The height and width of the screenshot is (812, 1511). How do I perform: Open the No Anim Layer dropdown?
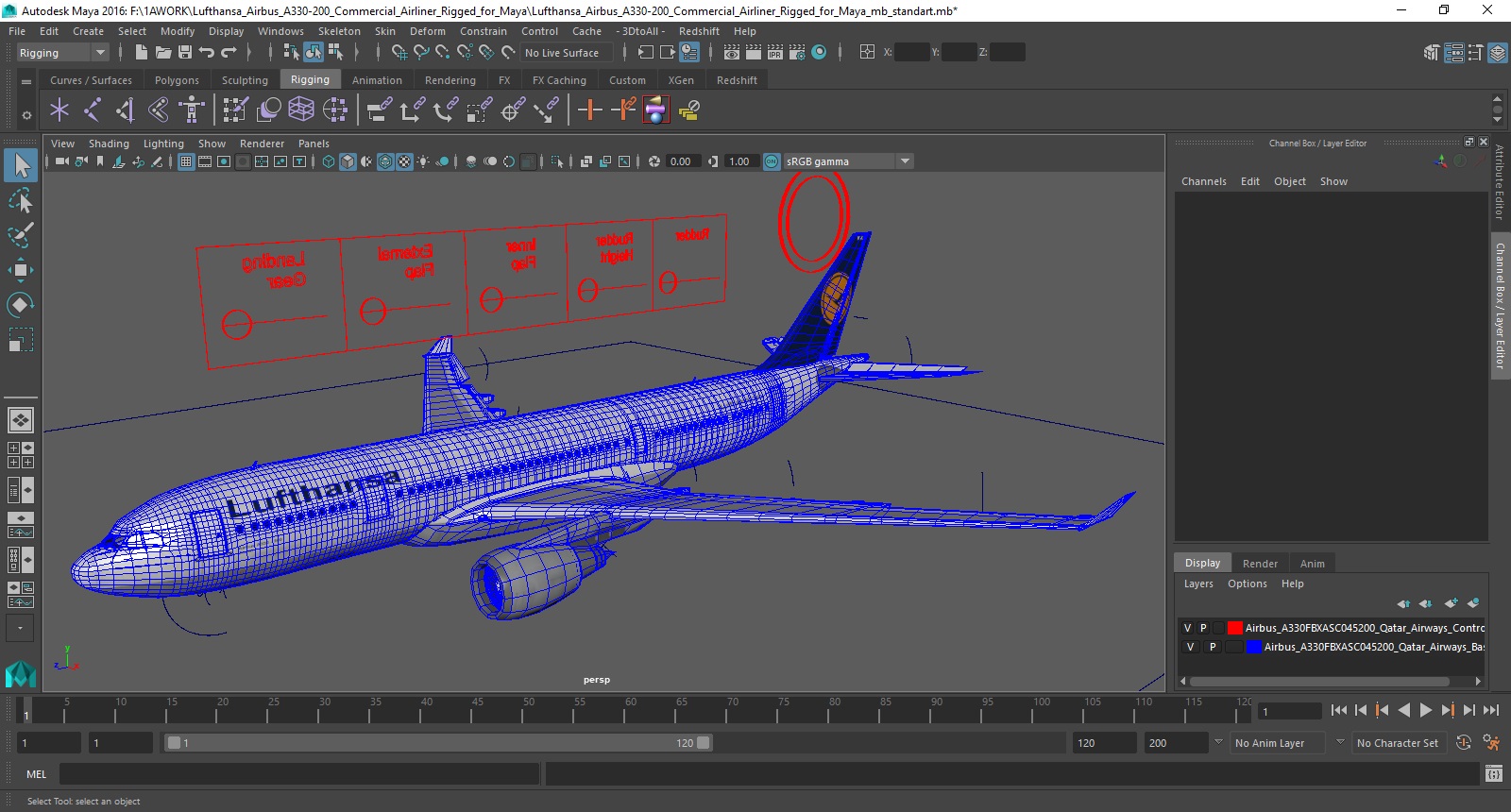click(x=1278, y=743)
